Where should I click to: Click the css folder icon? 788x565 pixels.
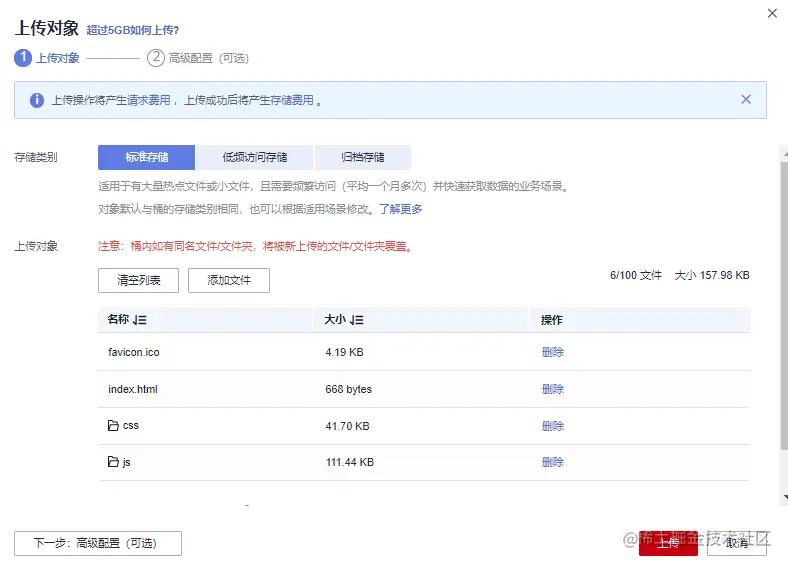click(x=113, y=426)
